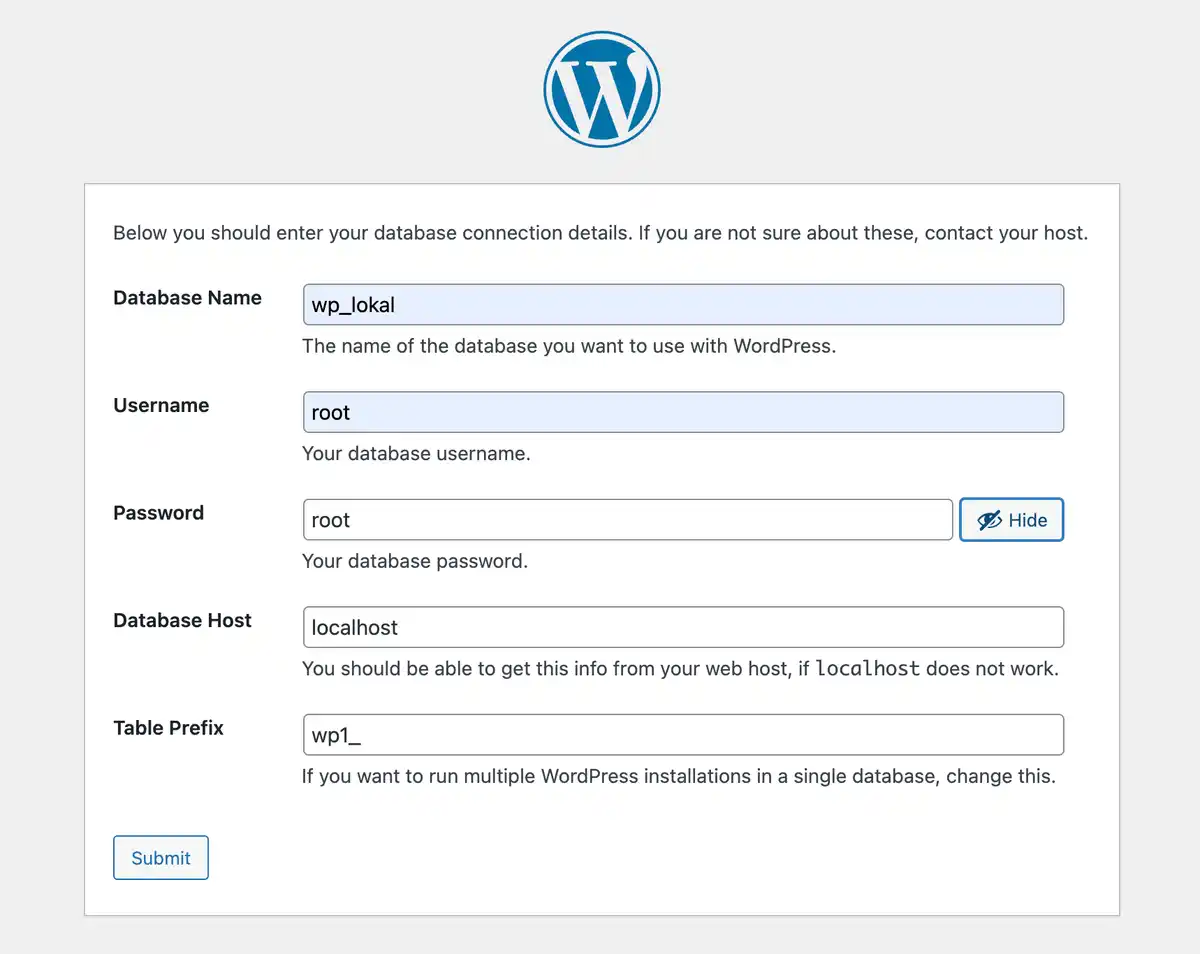Viewport: 1200px width, 954px height.
Task: Click the Database Host field showing localhost
Action: (x=683, y=627)
